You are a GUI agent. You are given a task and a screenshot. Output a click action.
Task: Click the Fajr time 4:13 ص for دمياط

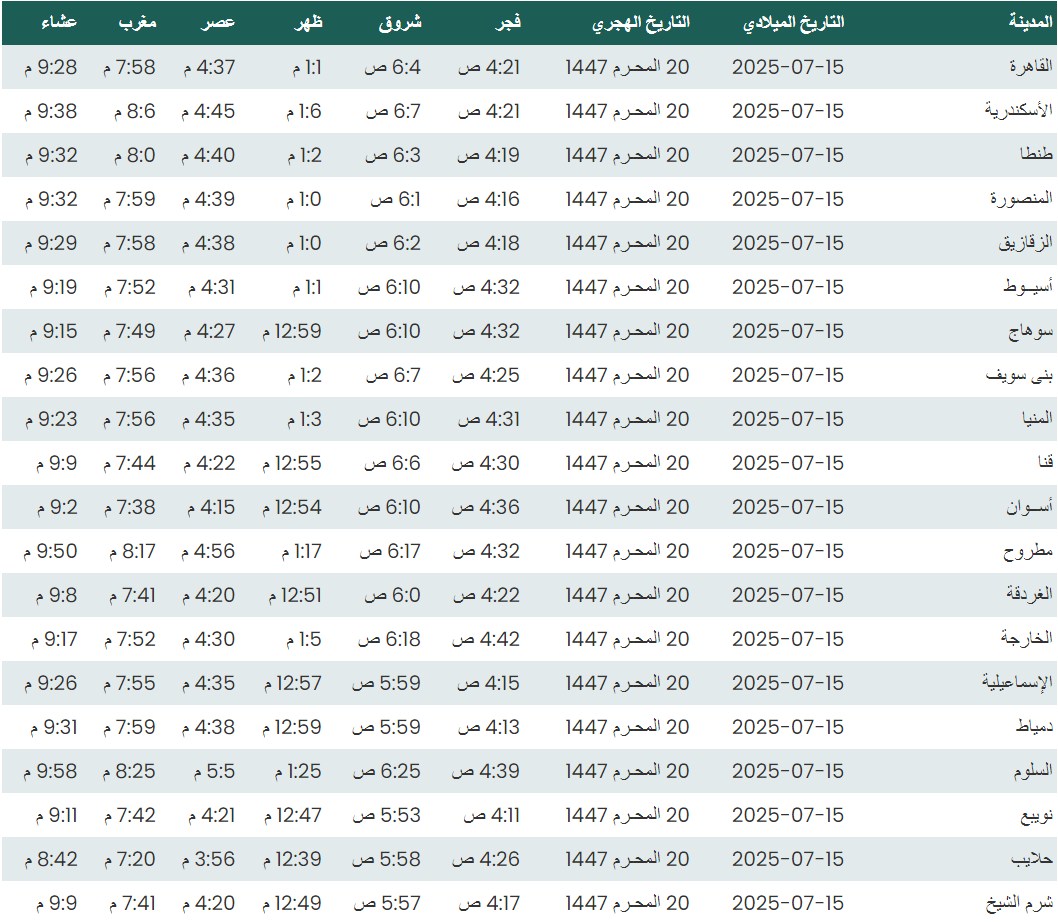pyautogui.click(x=489, y=727)
